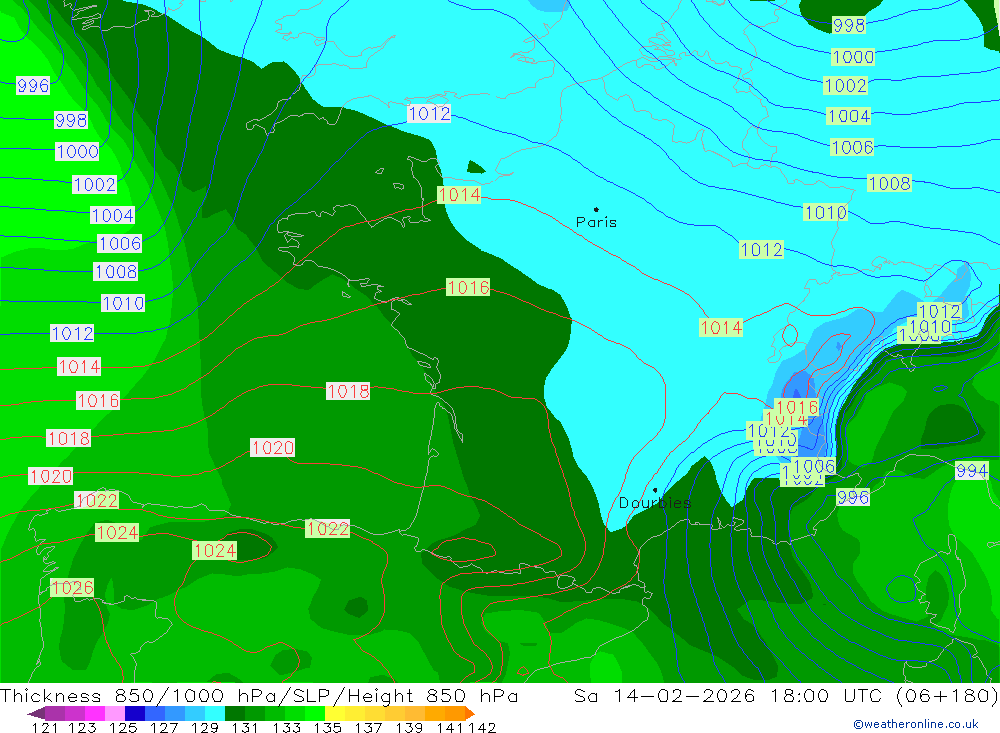Pick the darkest green legend swatch above 131

[235, 713]
